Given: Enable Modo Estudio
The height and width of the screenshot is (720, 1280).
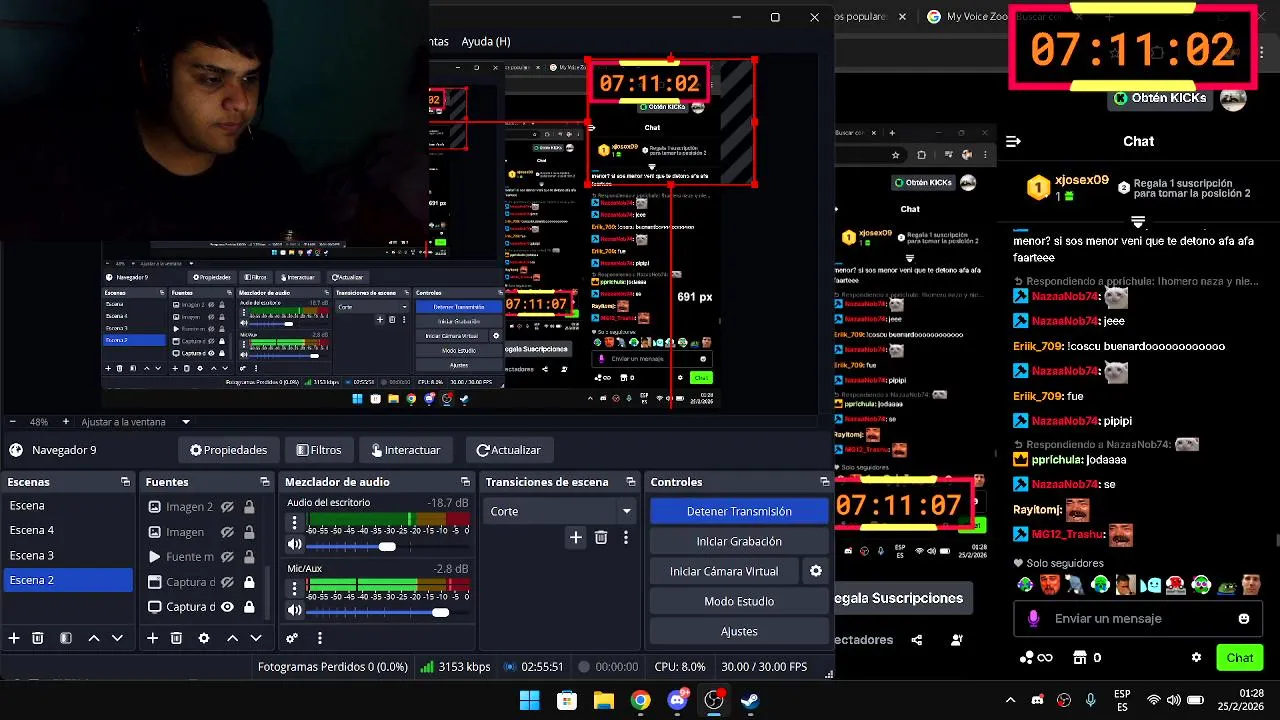Looking at the screenshot, I should click(x=739, y=601).
